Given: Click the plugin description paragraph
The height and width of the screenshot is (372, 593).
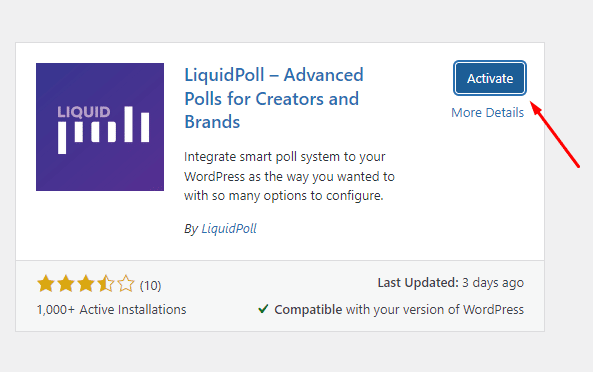Looking at the screenshot, I should point(289,176).
